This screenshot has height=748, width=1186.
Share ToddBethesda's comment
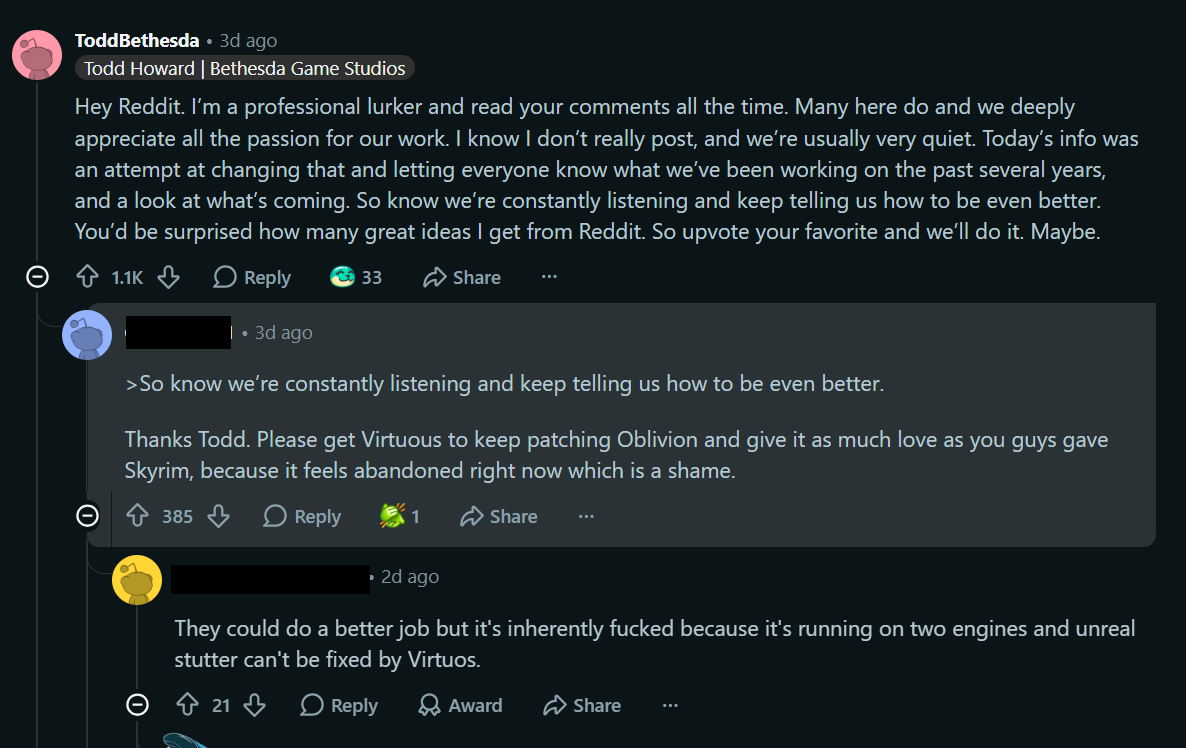(x=461, y=278)
